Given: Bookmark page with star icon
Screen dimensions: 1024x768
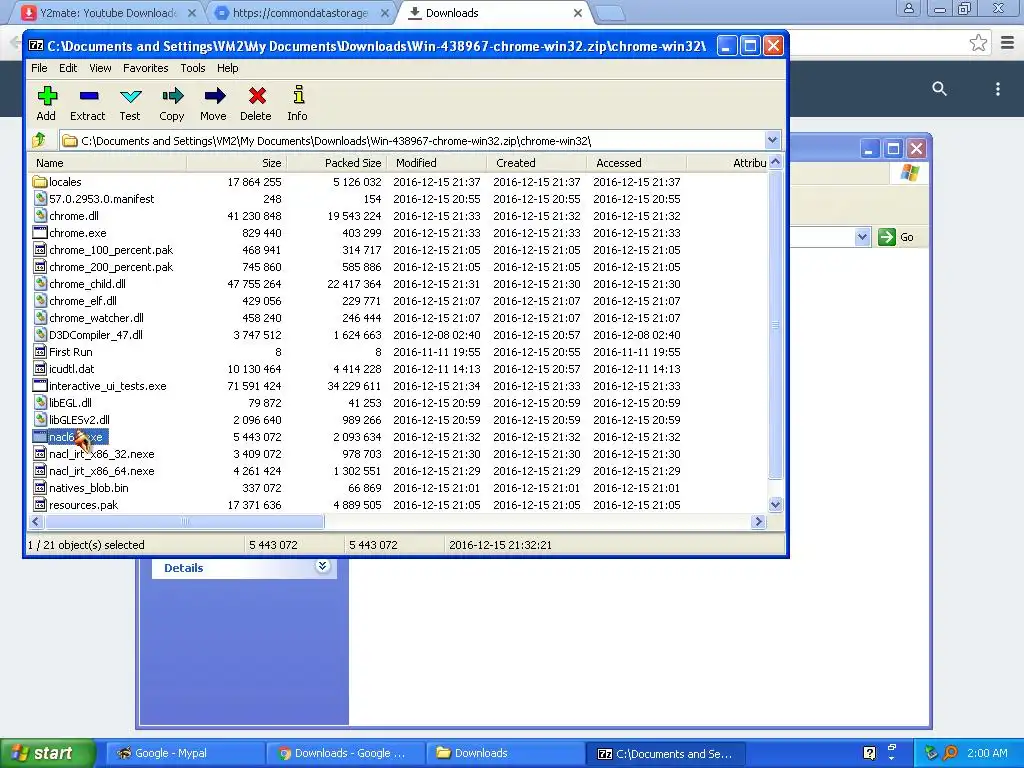Looking at the screenshot, I should pyautogui.click(x=978, y=43).
